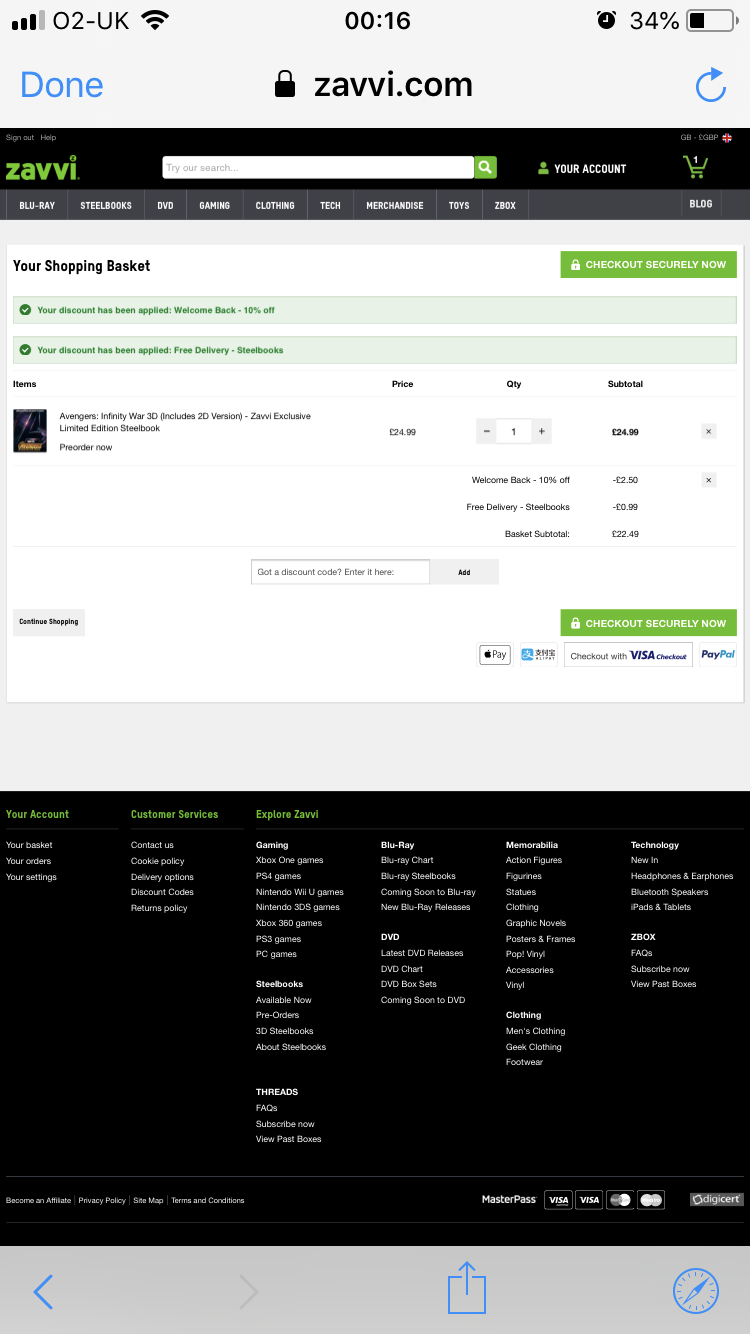
Task: Open the Your orders footer link
Action: click(x=28, y=861)
